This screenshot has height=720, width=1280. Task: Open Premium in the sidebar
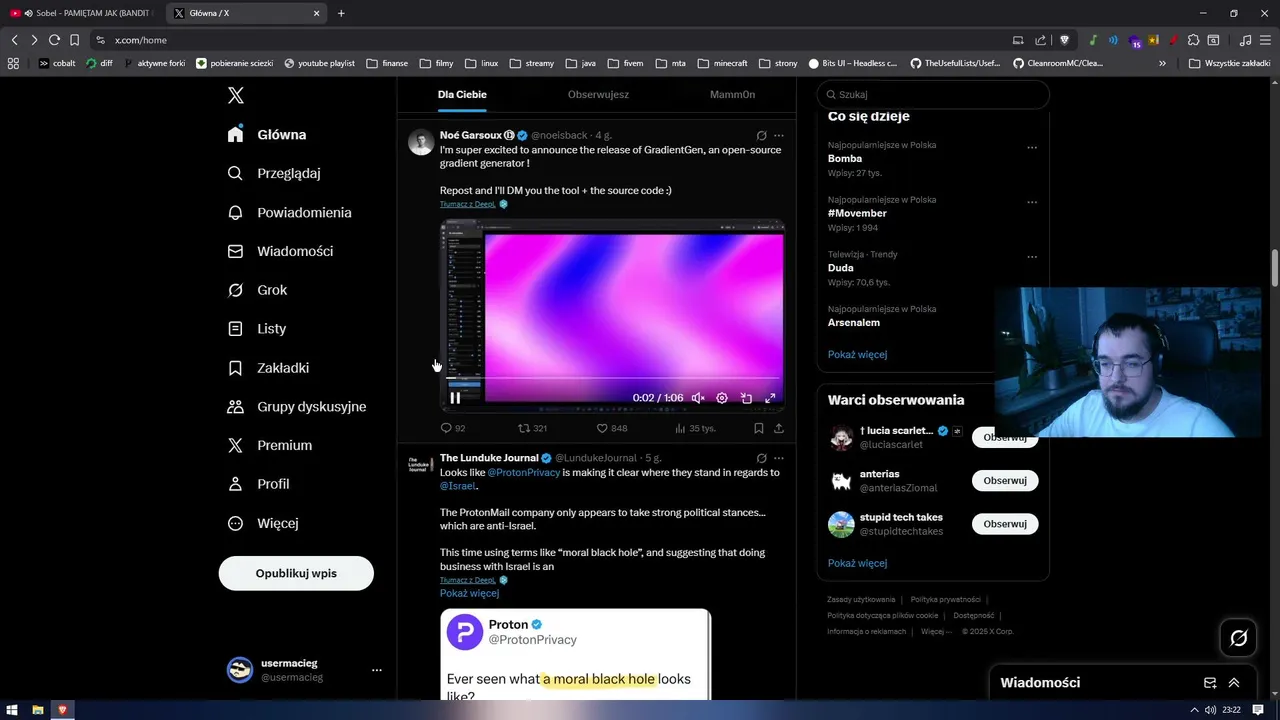click(x=270, y=445)
